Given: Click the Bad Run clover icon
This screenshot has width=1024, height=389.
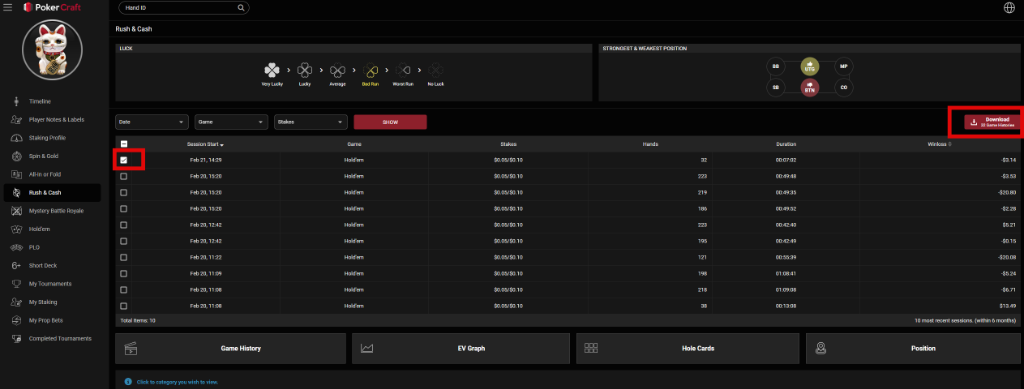Looking at the screenshot, I should pyautogui.click(x=370, y=70).
